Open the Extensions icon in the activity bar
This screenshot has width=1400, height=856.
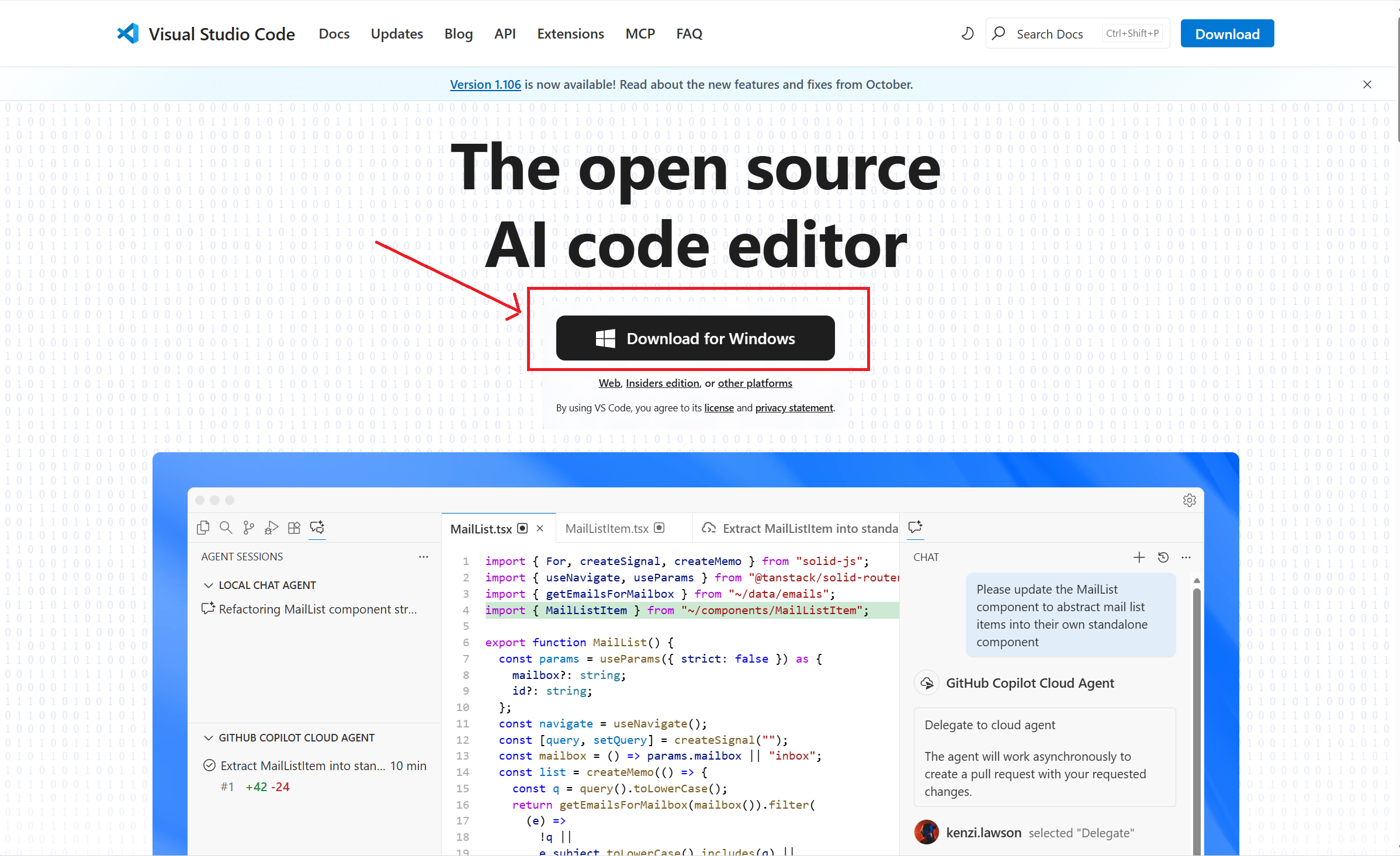pyautogui.click(x=294, y=527)
